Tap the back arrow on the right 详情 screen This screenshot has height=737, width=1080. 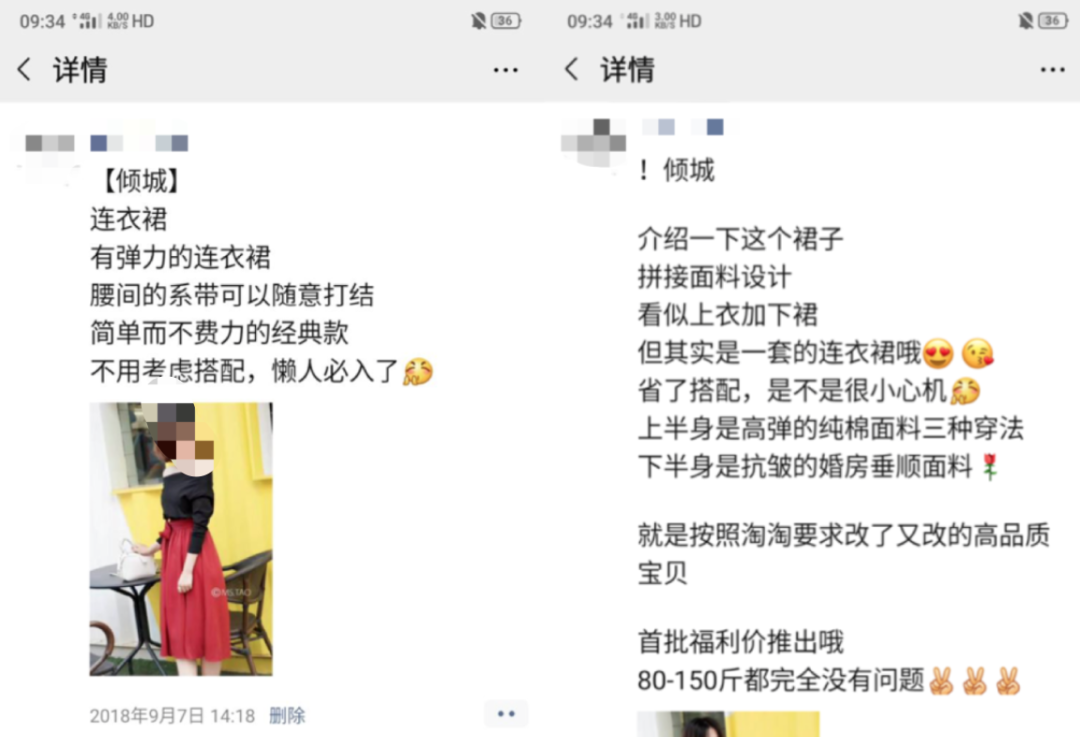tap(571, 70)
